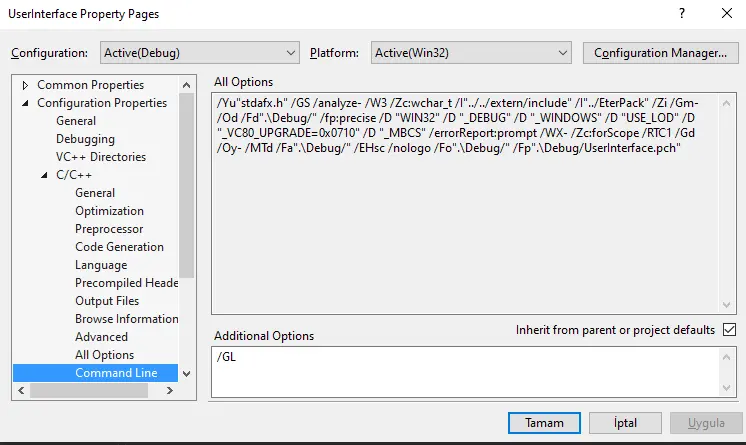Open the Preprocessor property page
The width and height of the screenshot is (746, 445).
109,229
